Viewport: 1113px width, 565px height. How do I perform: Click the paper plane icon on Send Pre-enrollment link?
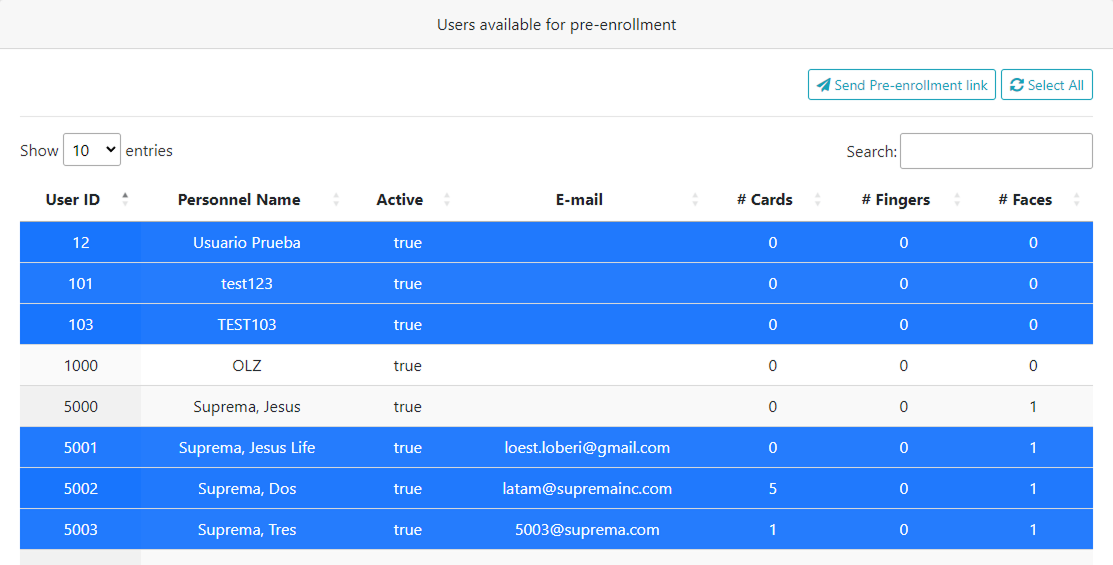point(823,85)
